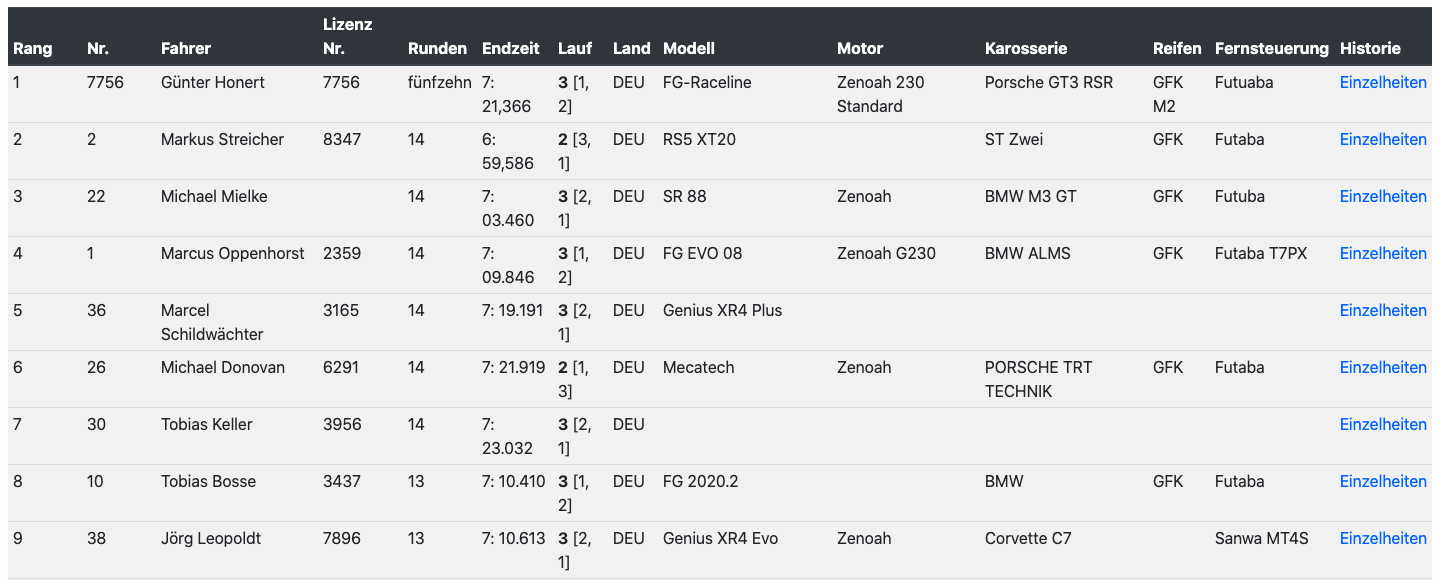1440x580 pixels.
Task: Open Einzelheiten link for Marcel Schildwächter
Action: [1383, 311]
